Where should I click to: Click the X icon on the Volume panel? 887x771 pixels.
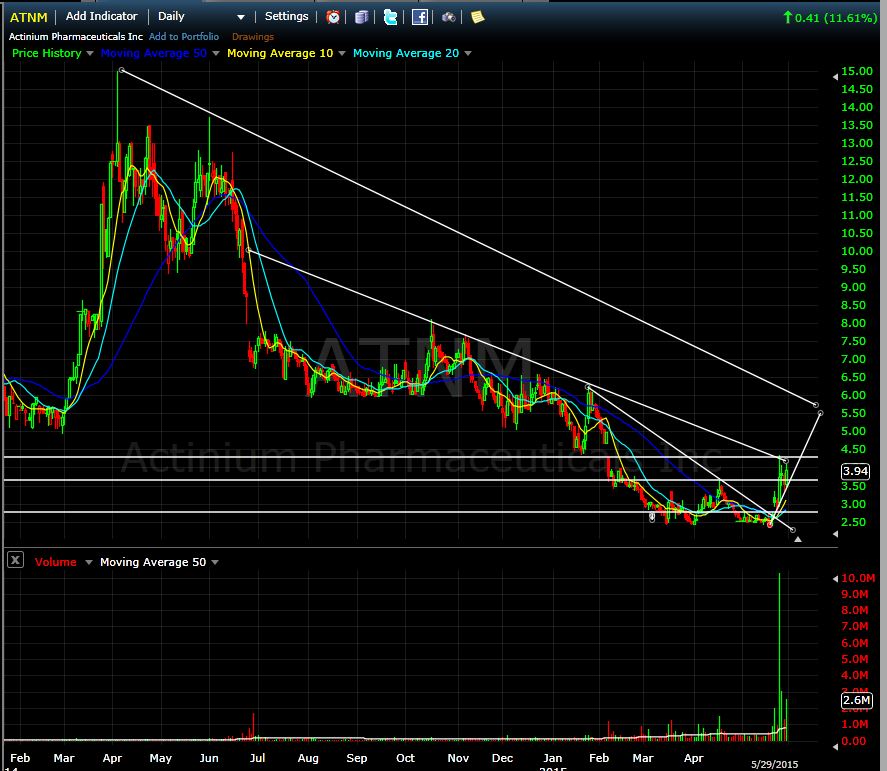pos(14,561)
